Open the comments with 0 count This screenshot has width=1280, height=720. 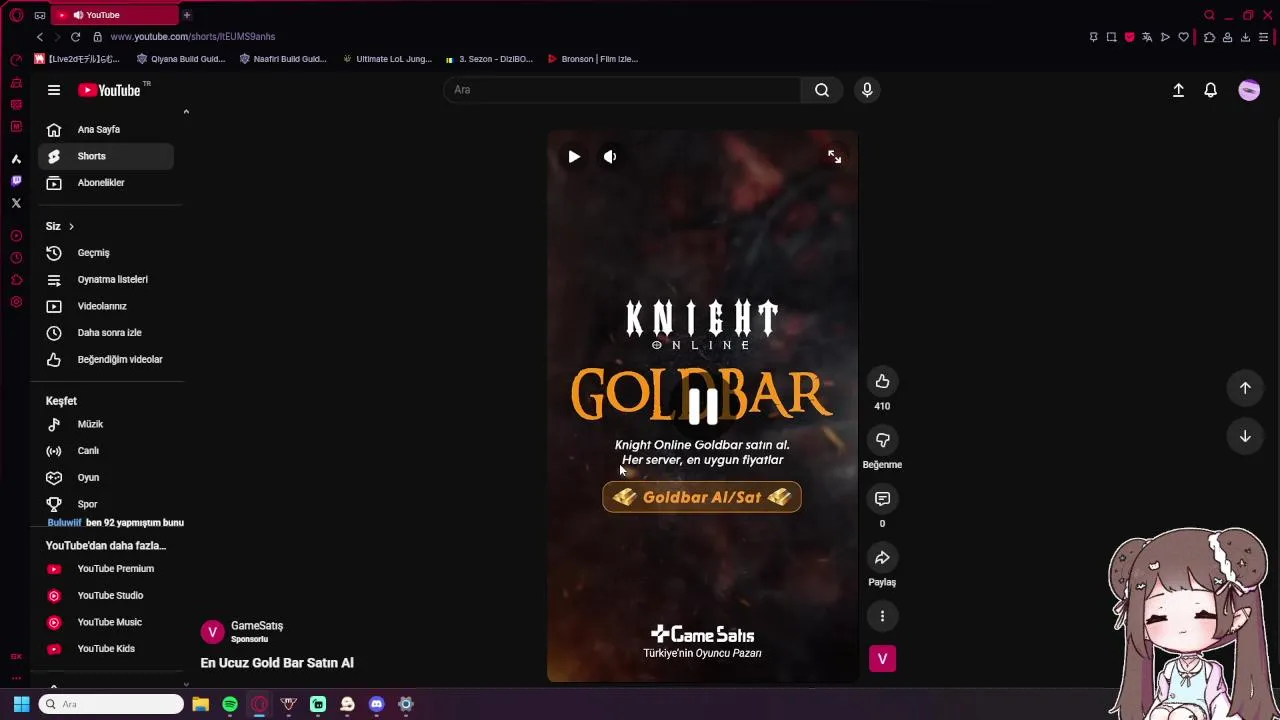pyautogui.click(x=882, y=499)
